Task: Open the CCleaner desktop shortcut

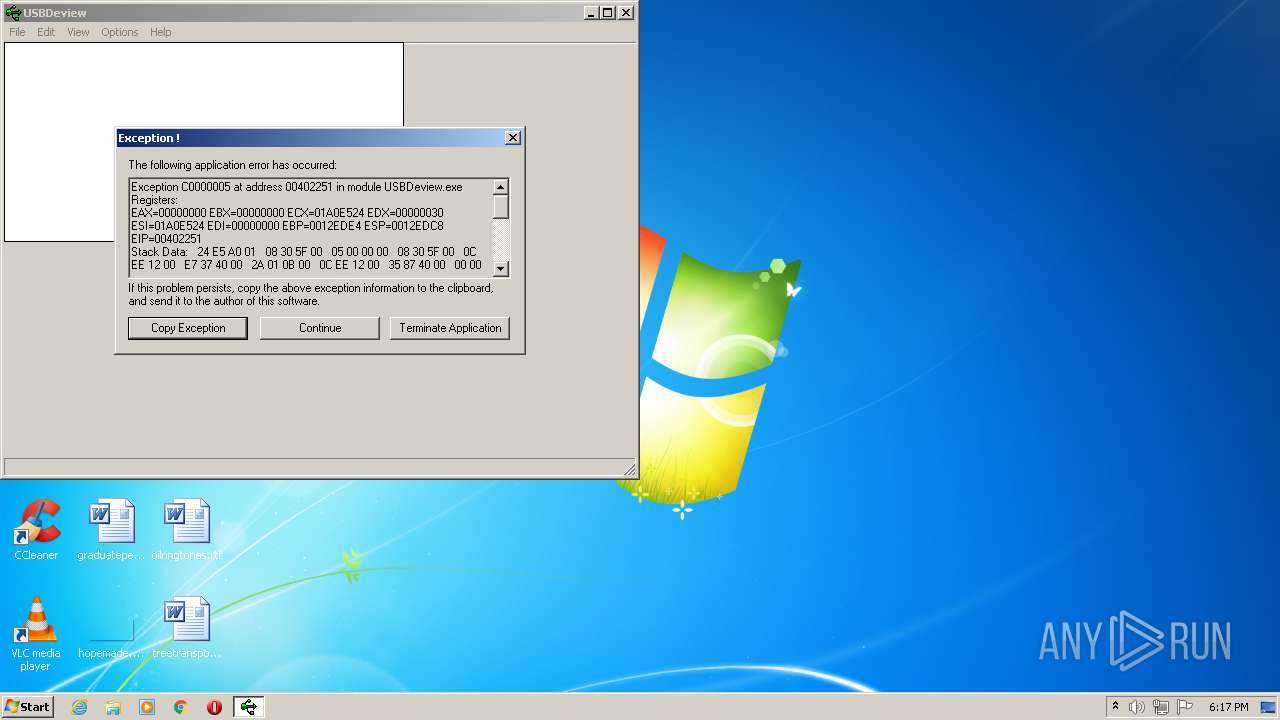Action: pyautogui.click(x=36, y=530)
